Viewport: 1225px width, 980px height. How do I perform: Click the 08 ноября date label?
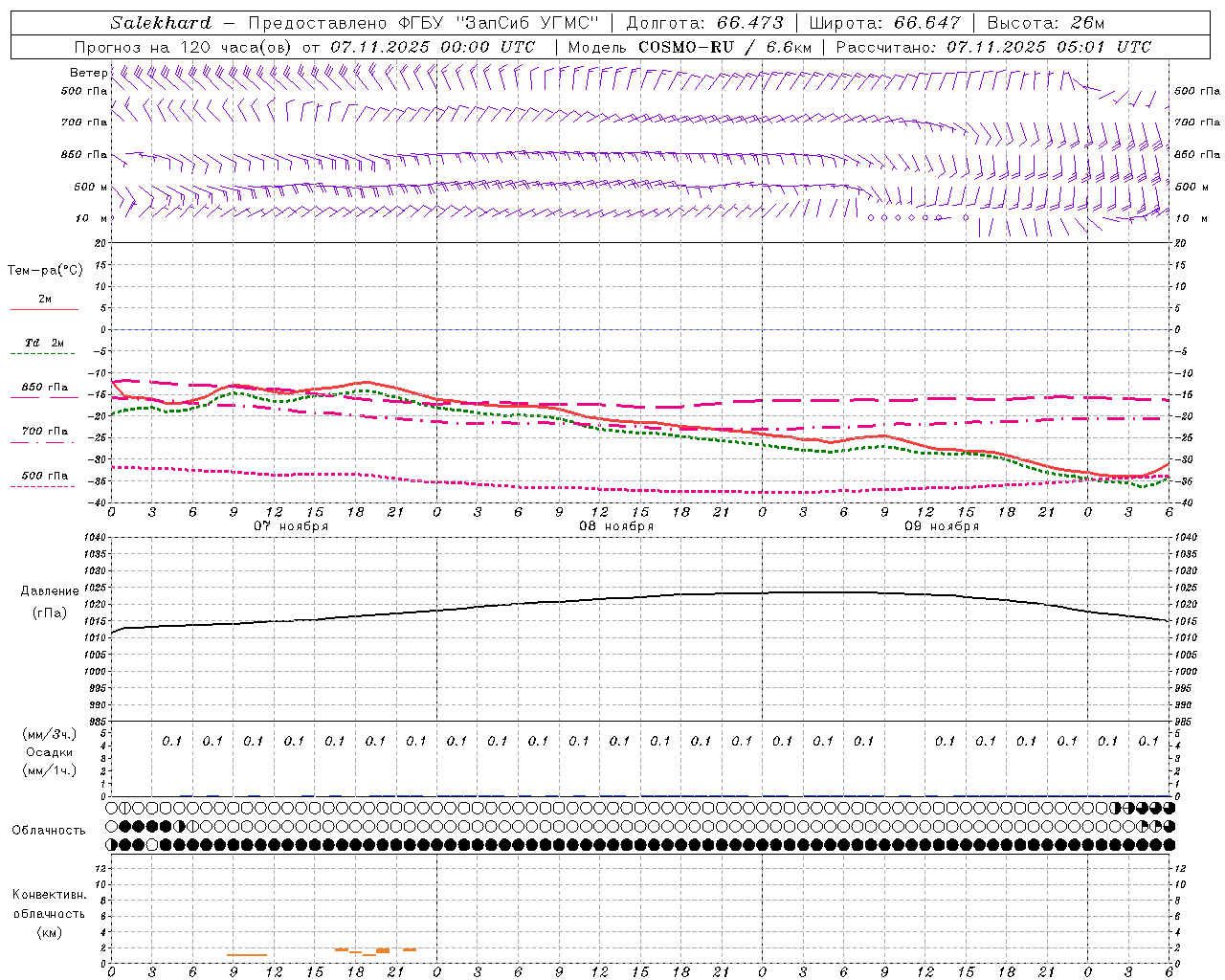coord(616,526)
